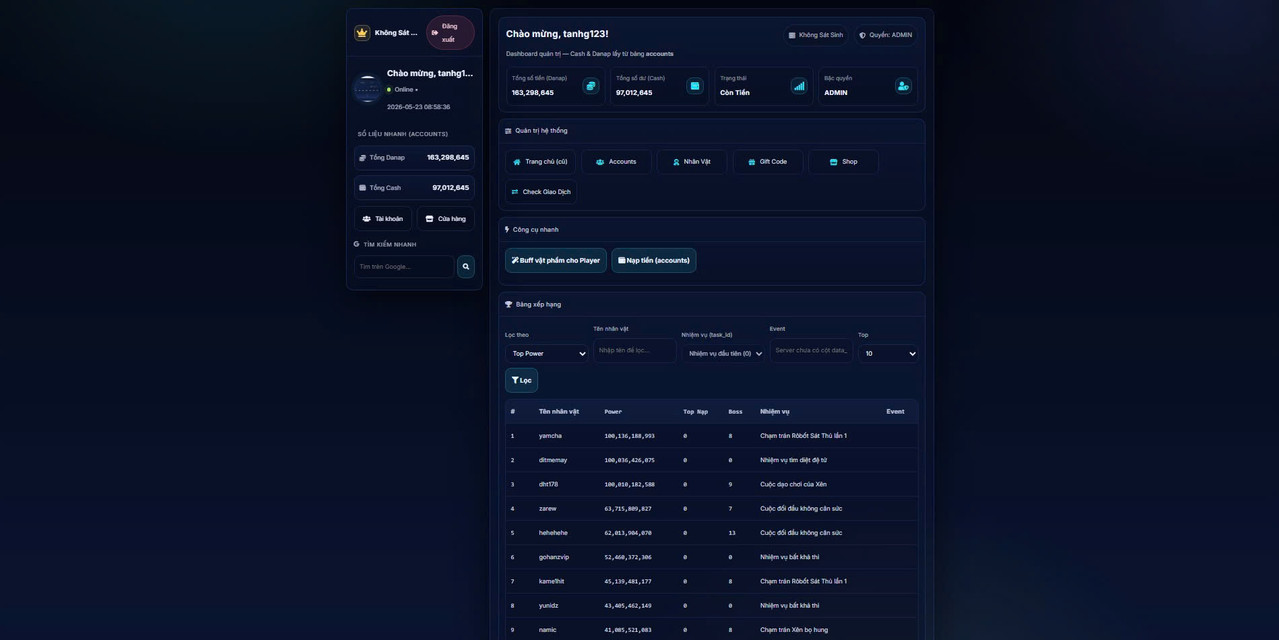
Task: Click the wallet icon in Tổng số dư card
Action: (695, 86)
